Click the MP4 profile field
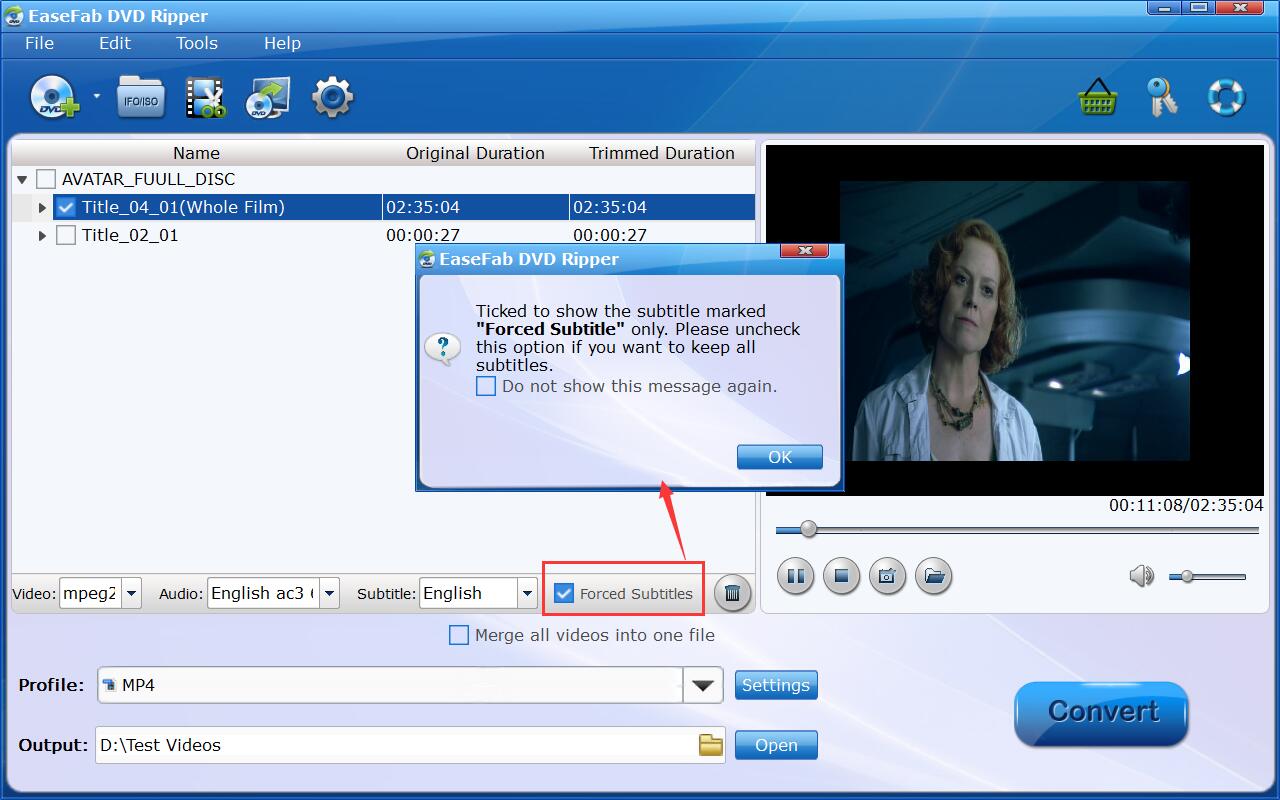 point(391,685)
